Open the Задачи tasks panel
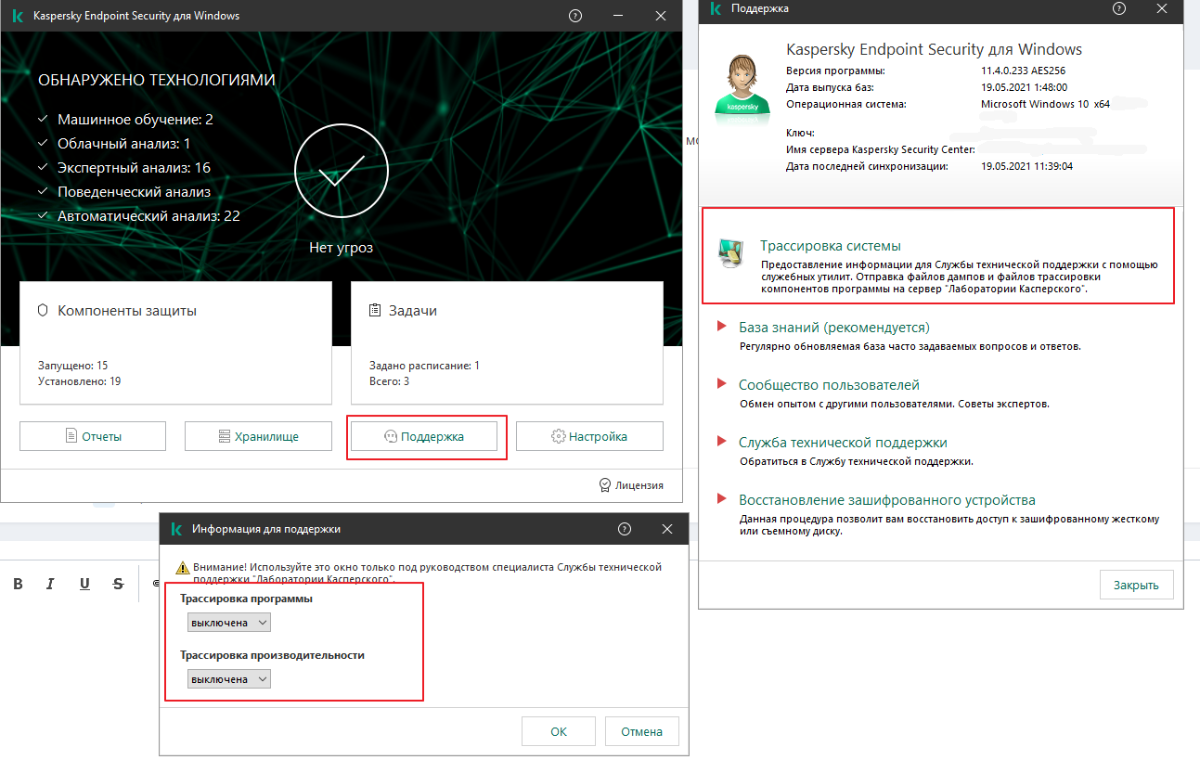Viewport: 1200px width, 760px height. (507, 342)
